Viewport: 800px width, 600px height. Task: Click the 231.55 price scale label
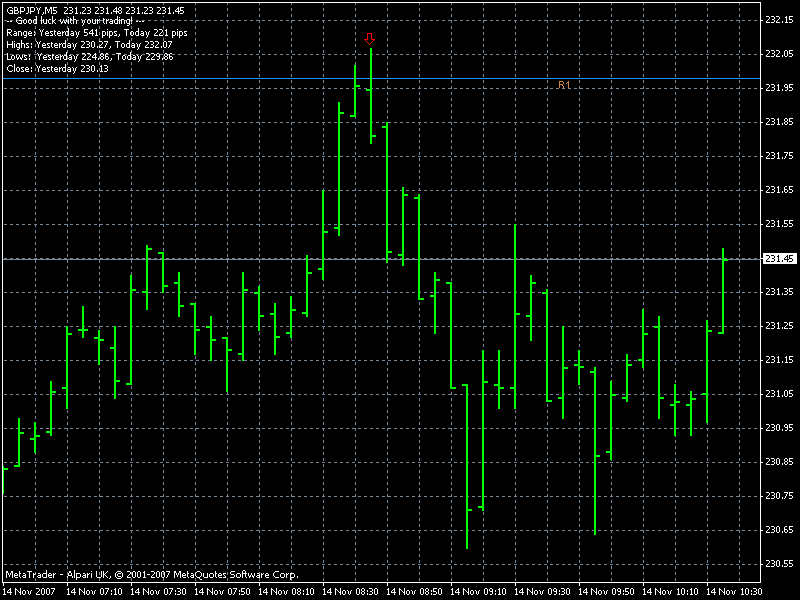pos(780,224)
